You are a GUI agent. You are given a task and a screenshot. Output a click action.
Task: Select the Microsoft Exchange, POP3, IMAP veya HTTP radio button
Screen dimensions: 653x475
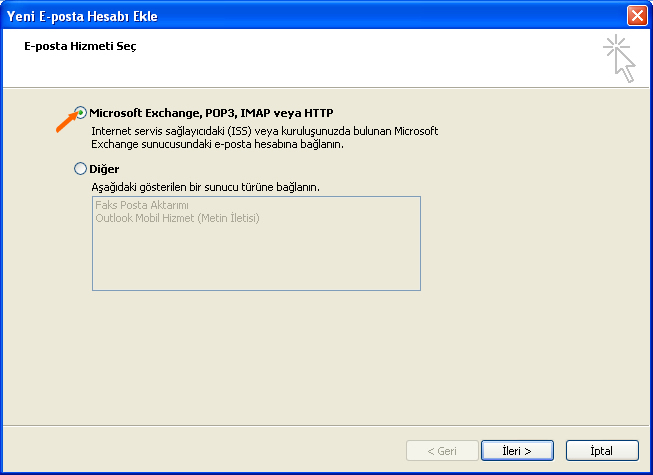click(80, 113)
